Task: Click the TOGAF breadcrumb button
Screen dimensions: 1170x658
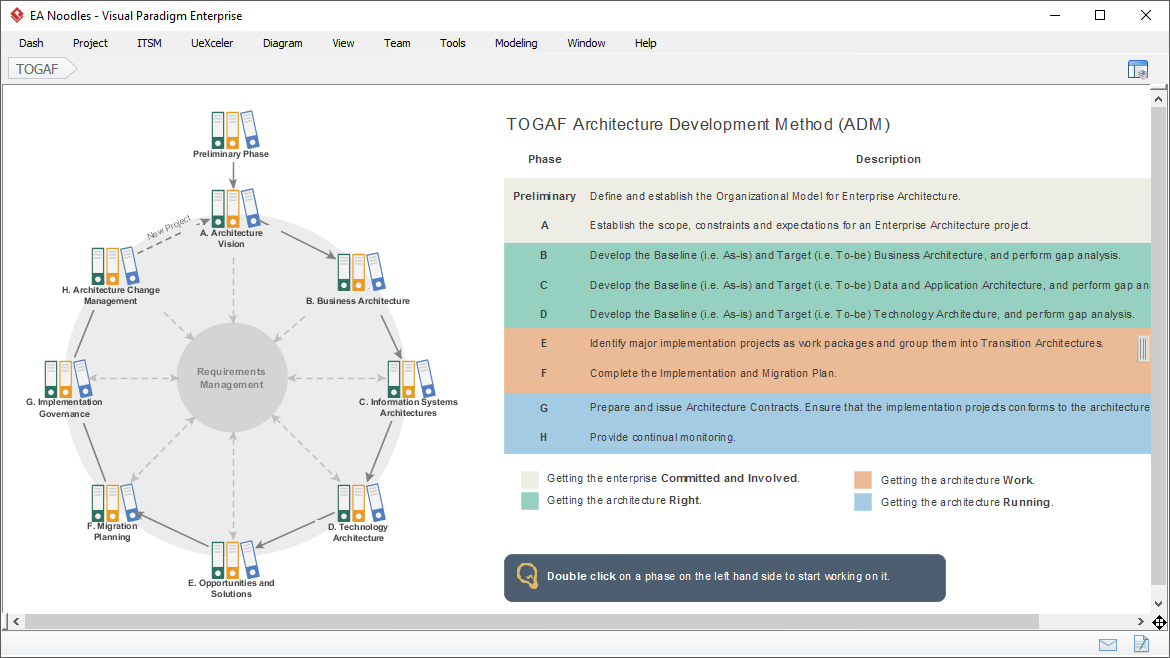Action: [38, 69]
